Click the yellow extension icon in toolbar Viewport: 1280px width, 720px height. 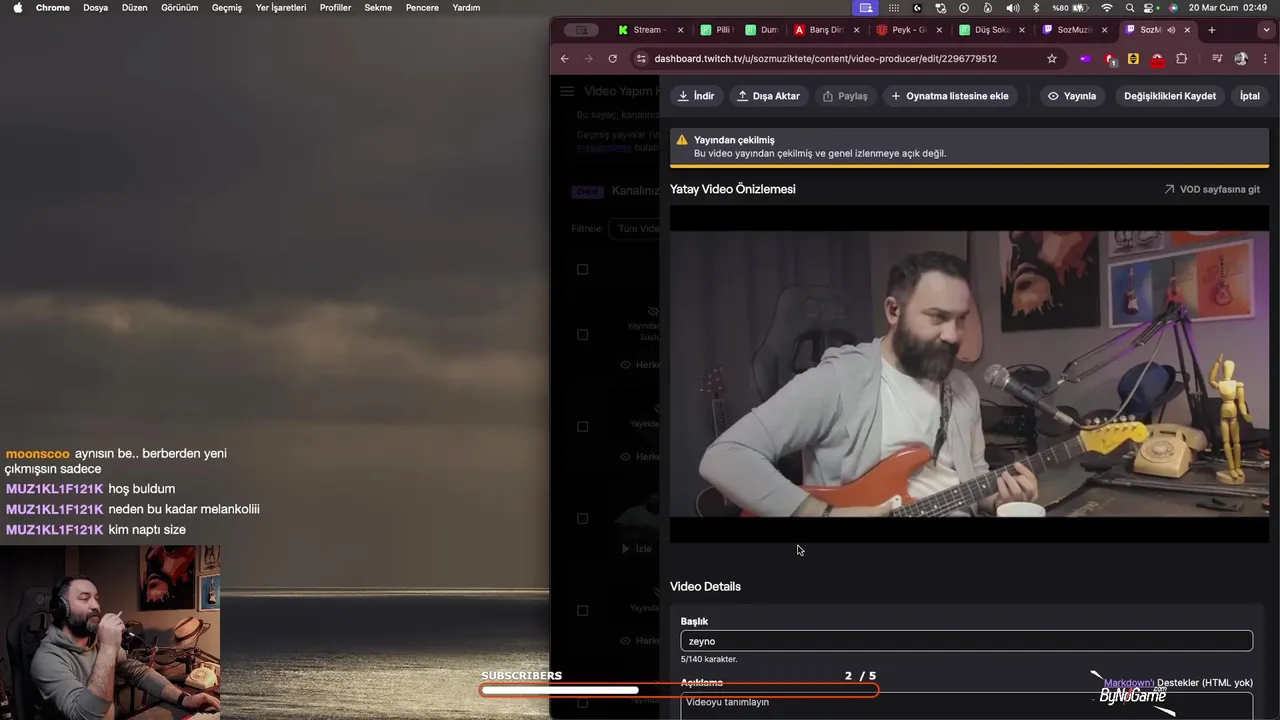pos(1133,59)
